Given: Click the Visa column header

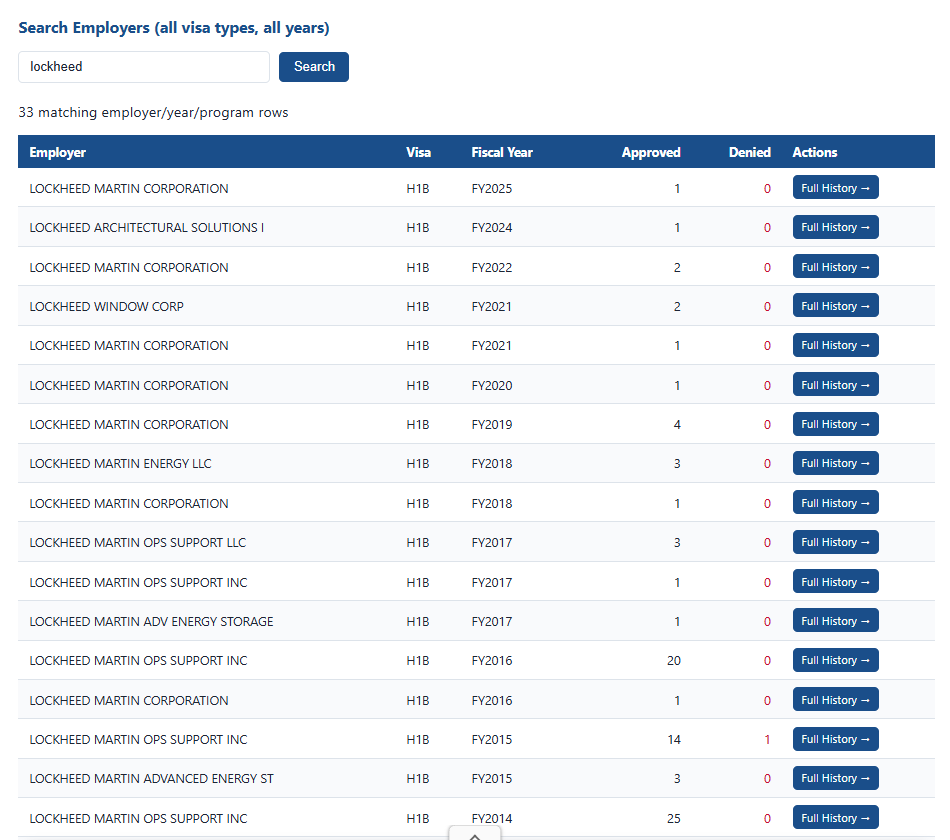Looking at the screenshot, I should (x=418, y=152).
